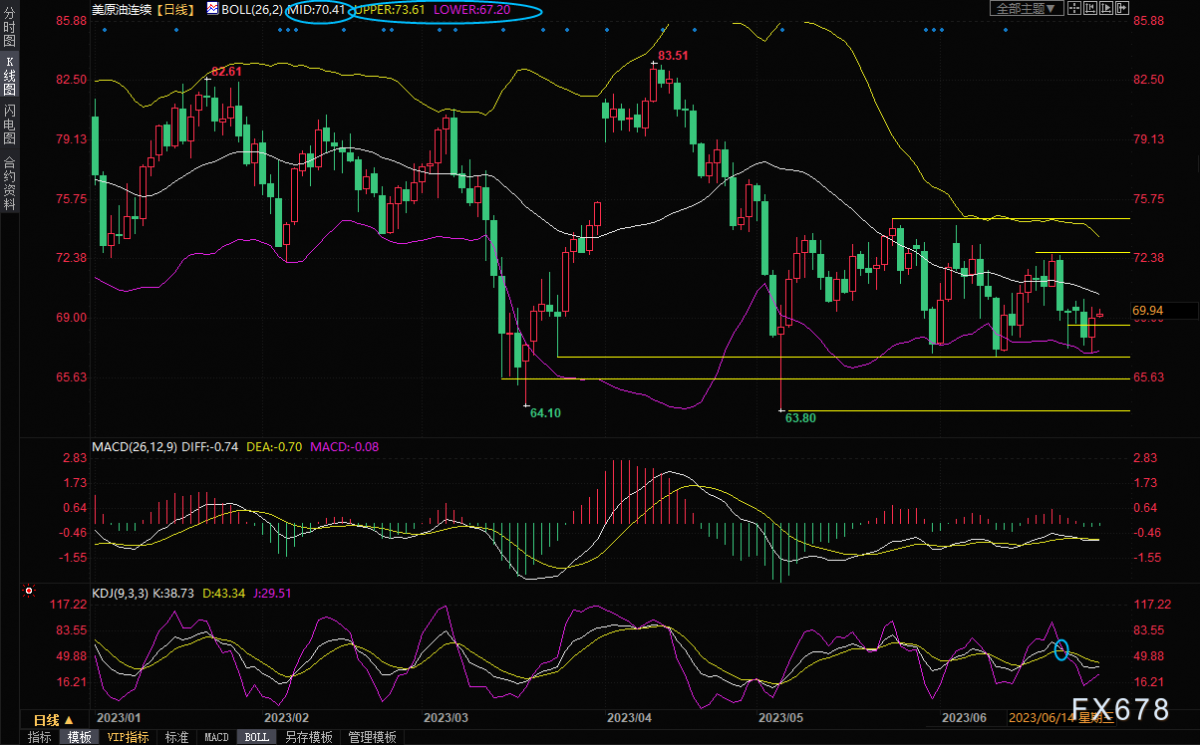Viewport: 1200px width, 745px height.
Task: Expand the 日线 period selector arrow
Action: 69,720
